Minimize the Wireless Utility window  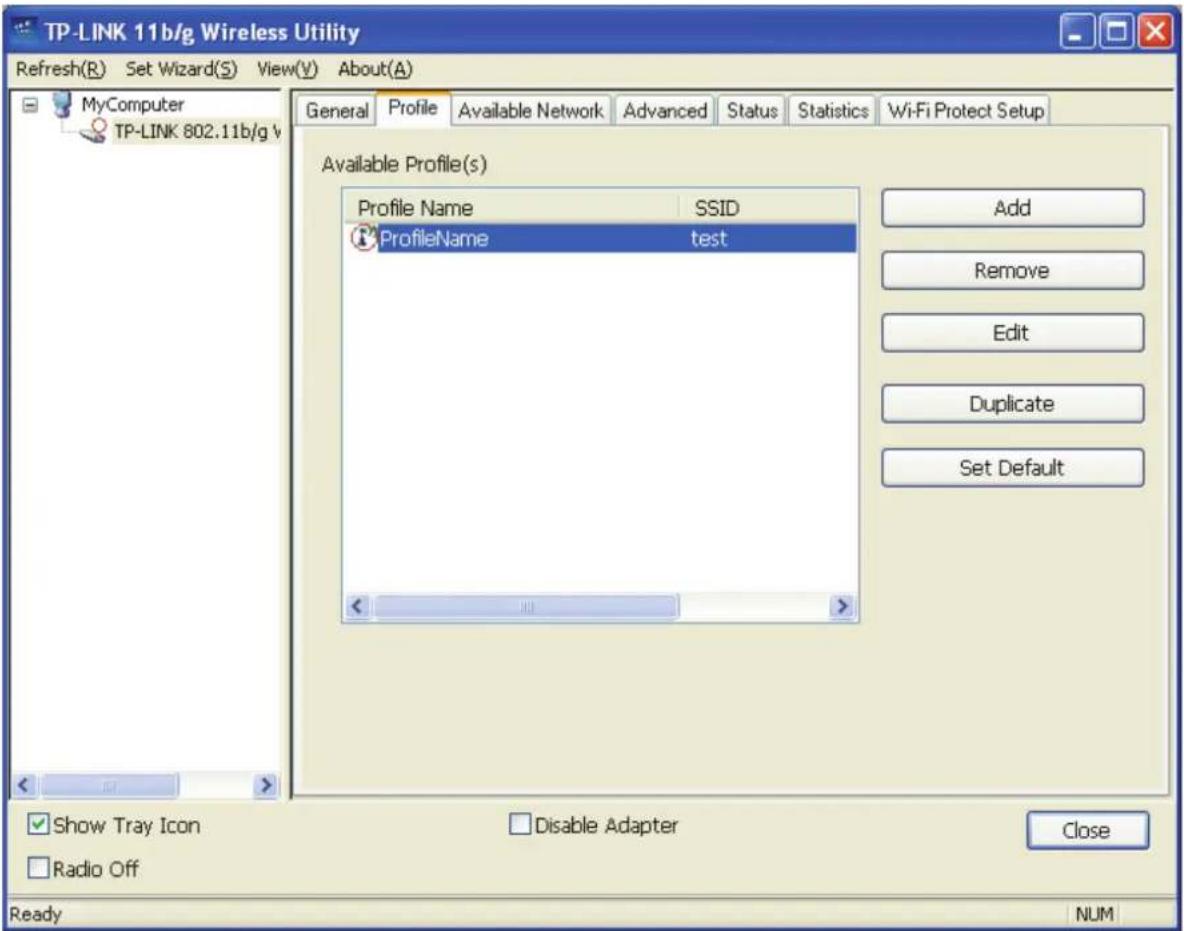click(x=1078, y=32)
